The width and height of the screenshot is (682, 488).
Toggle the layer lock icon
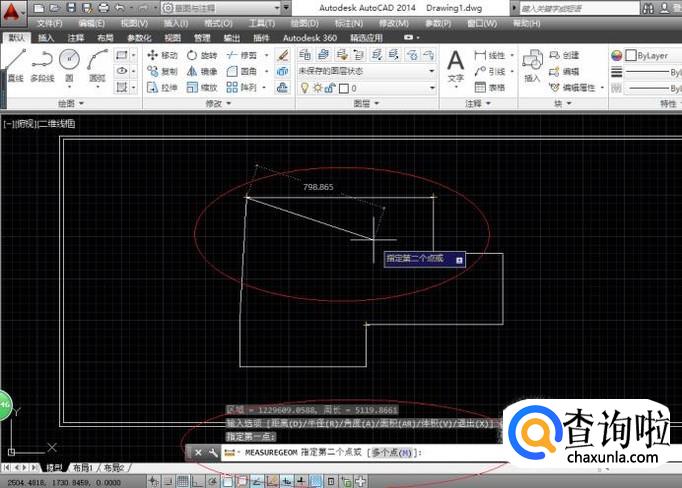point(329,88)
